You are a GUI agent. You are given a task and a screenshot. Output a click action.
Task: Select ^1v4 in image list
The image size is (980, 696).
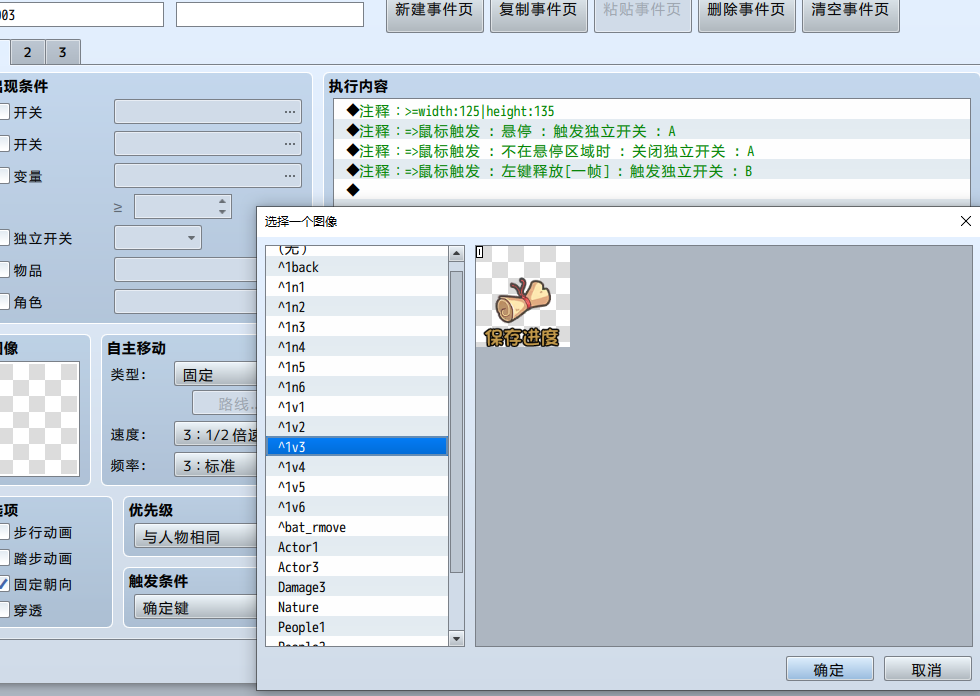[357, 467]
